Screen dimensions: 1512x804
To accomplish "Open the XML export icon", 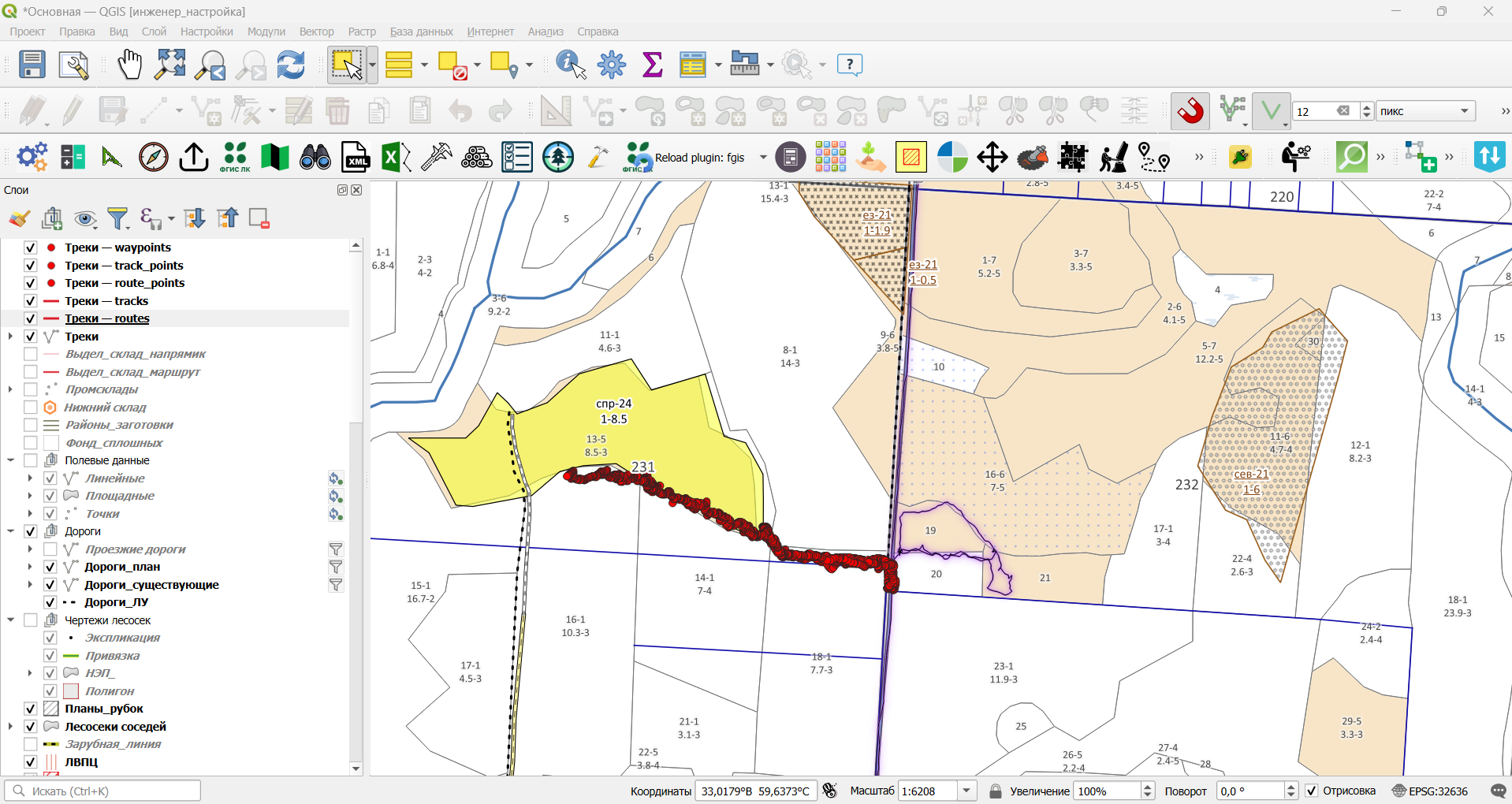I will pyautogui.click(x=356, y=157).
